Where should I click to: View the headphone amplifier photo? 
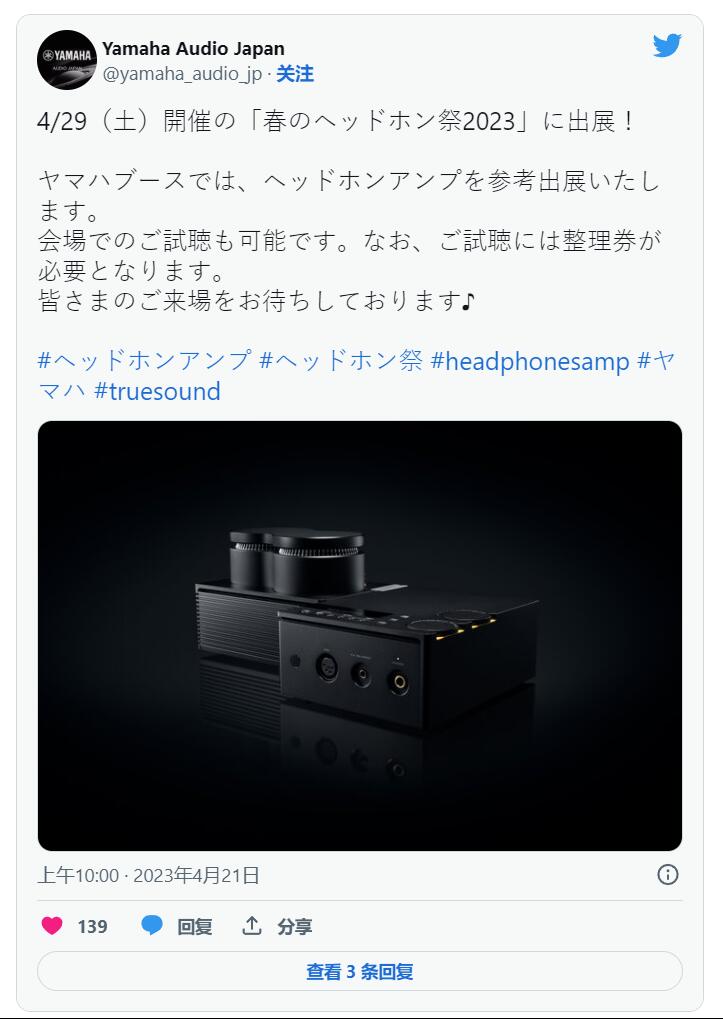[360, 636]
